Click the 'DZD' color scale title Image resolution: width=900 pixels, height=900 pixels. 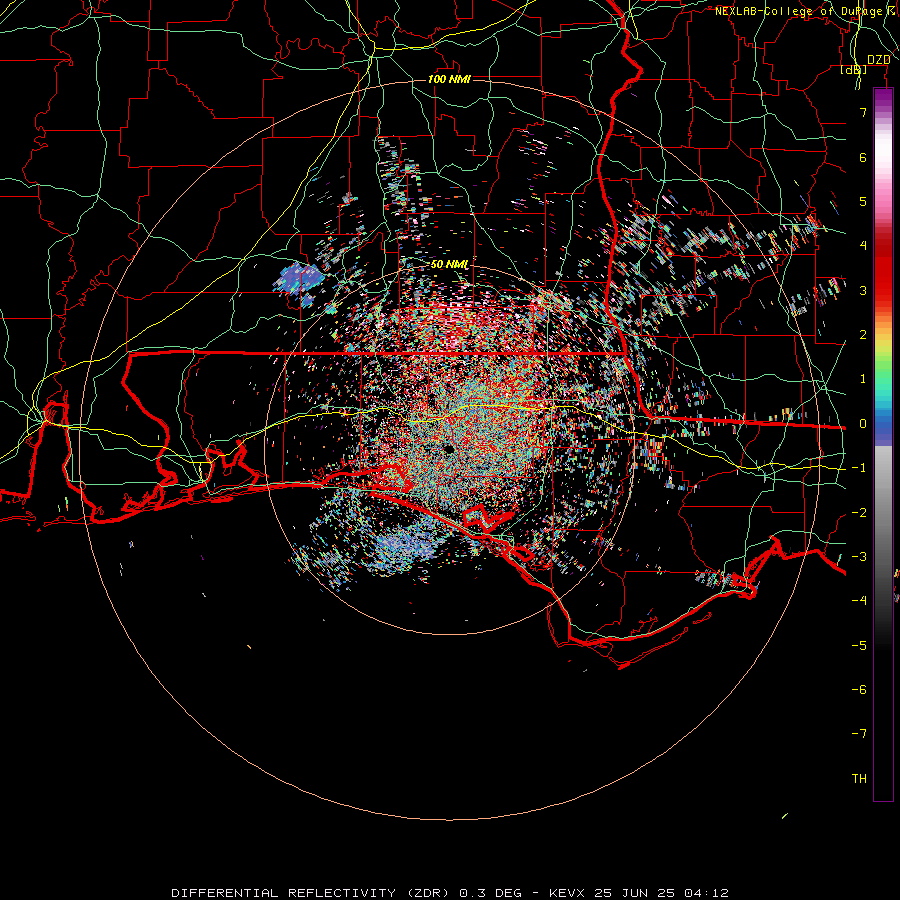[878, 60]
